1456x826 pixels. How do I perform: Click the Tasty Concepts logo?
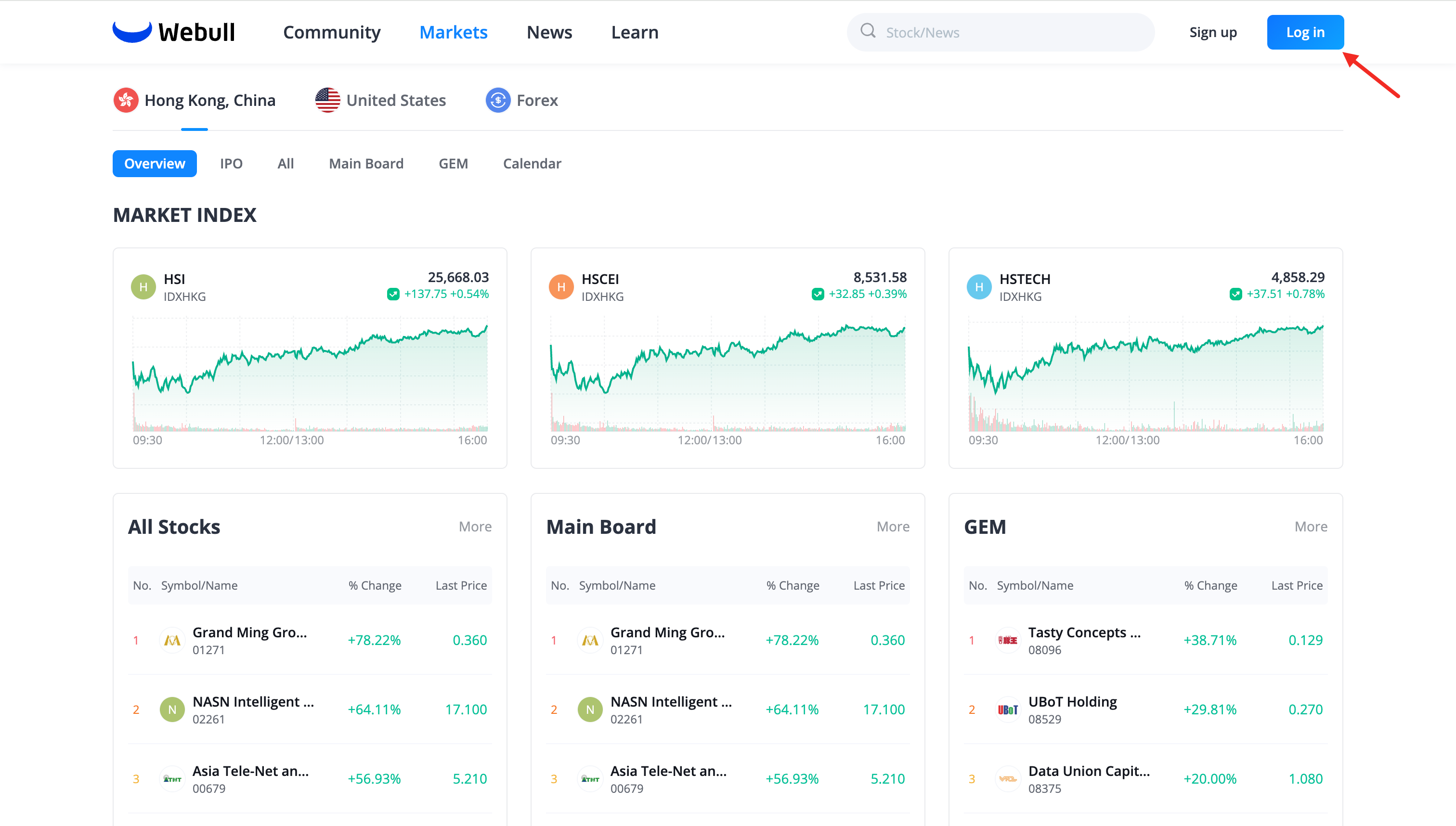click(1008, 641)
